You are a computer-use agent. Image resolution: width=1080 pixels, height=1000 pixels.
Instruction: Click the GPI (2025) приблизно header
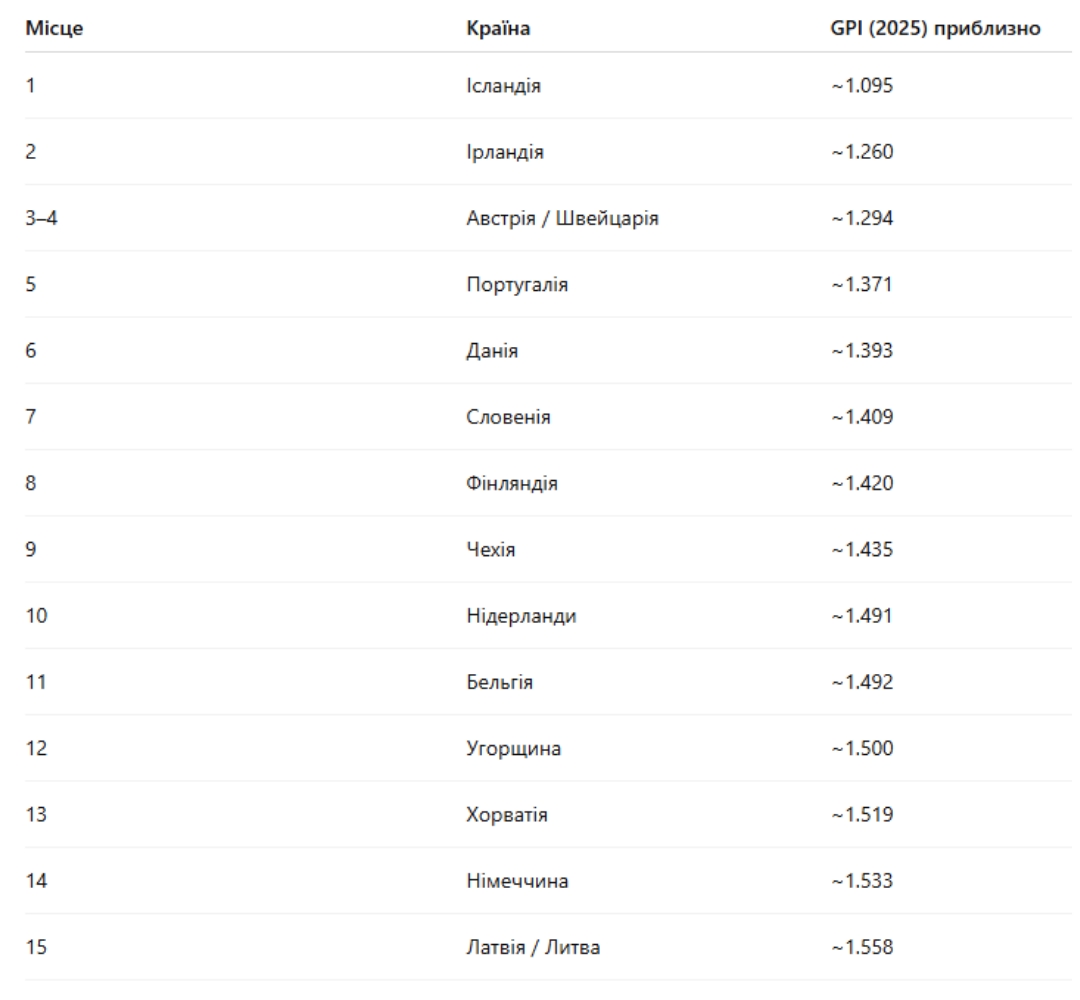click(935, 28)
